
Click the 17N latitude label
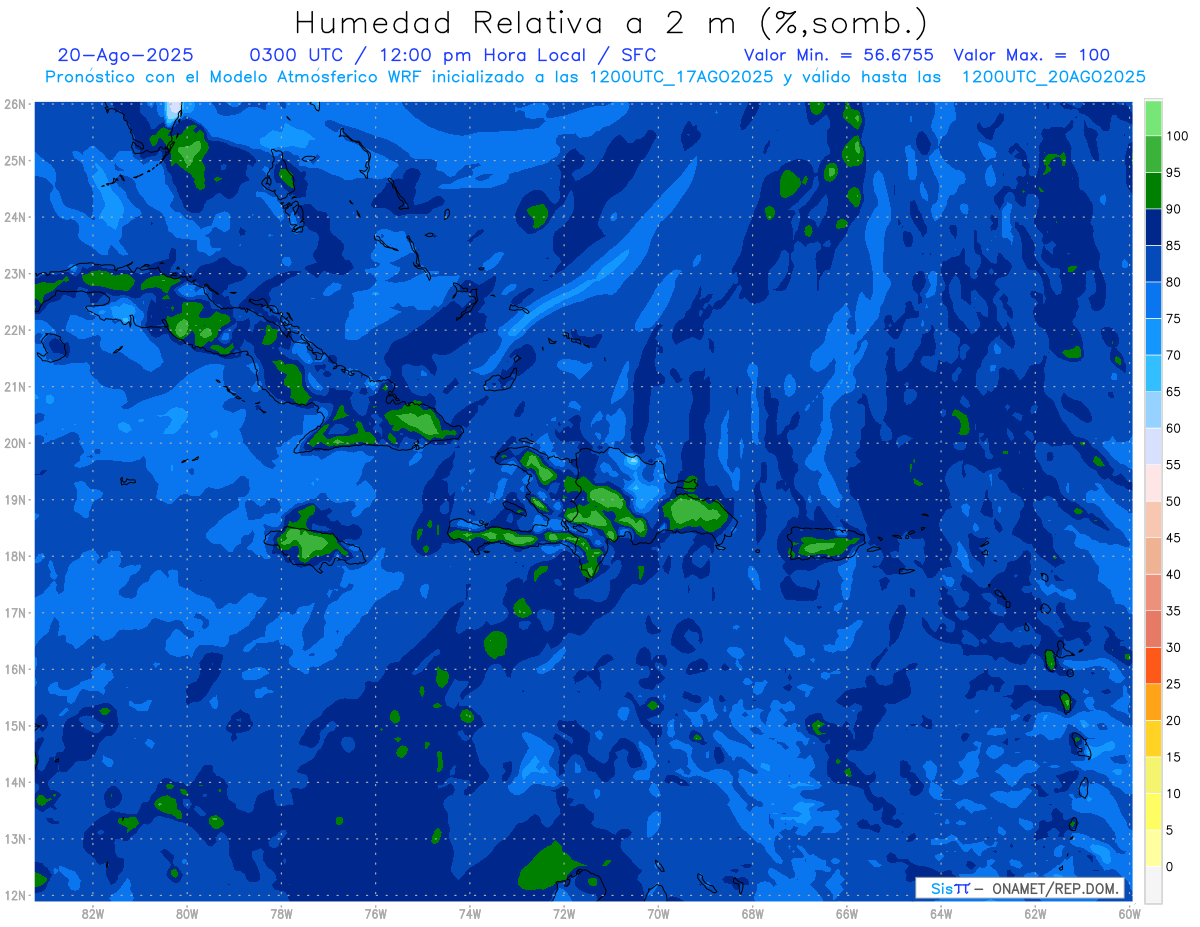(15, 612)
